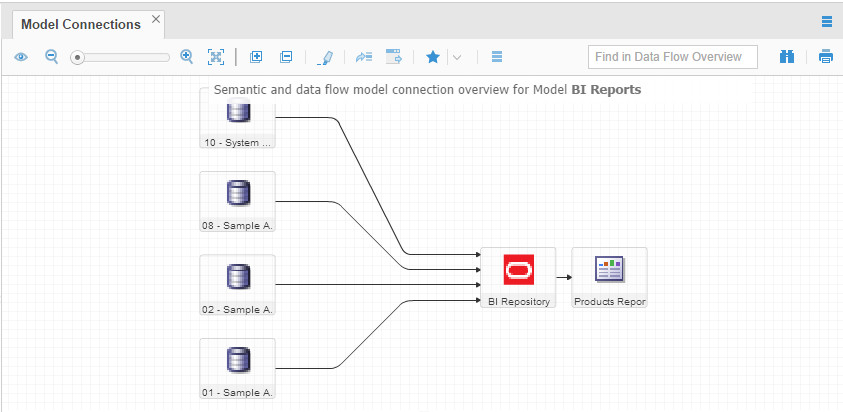Image resolution: width=843 pixels, height=412 pixels.
Task: Open the toolbar list options icon
Action: pos(497,57)
